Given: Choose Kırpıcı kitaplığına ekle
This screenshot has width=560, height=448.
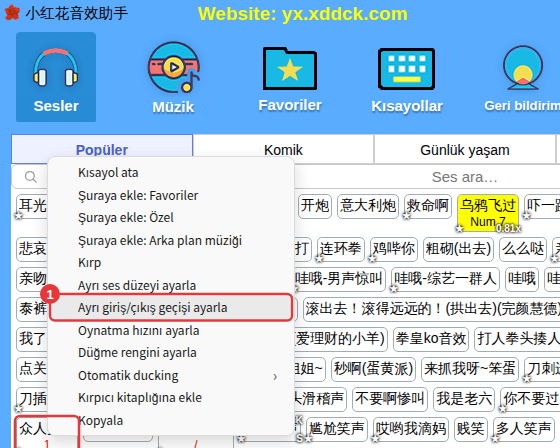Looking at the screenshot, I should click(x=171, y=398).
